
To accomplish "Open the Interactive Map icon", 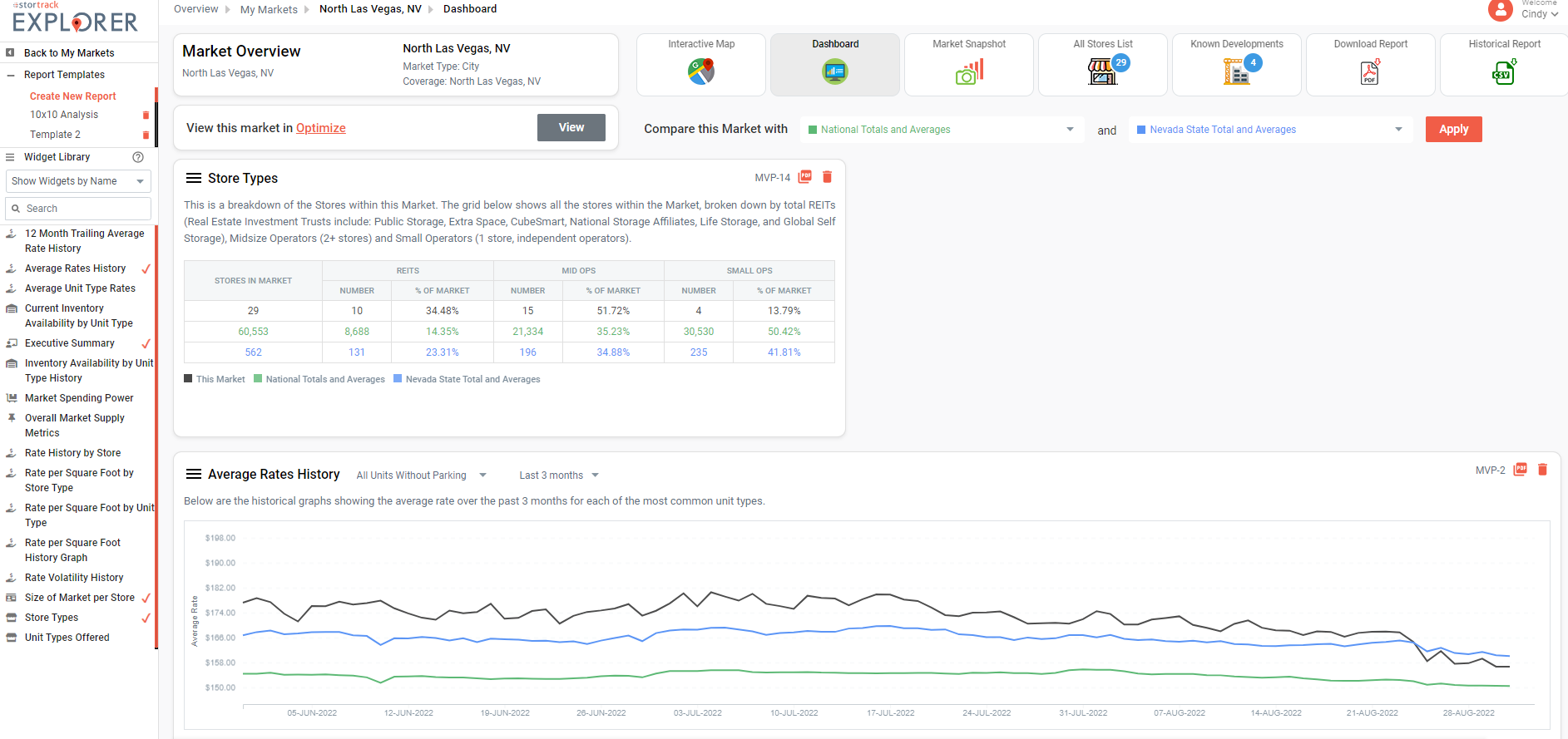I will coord(701,71).
